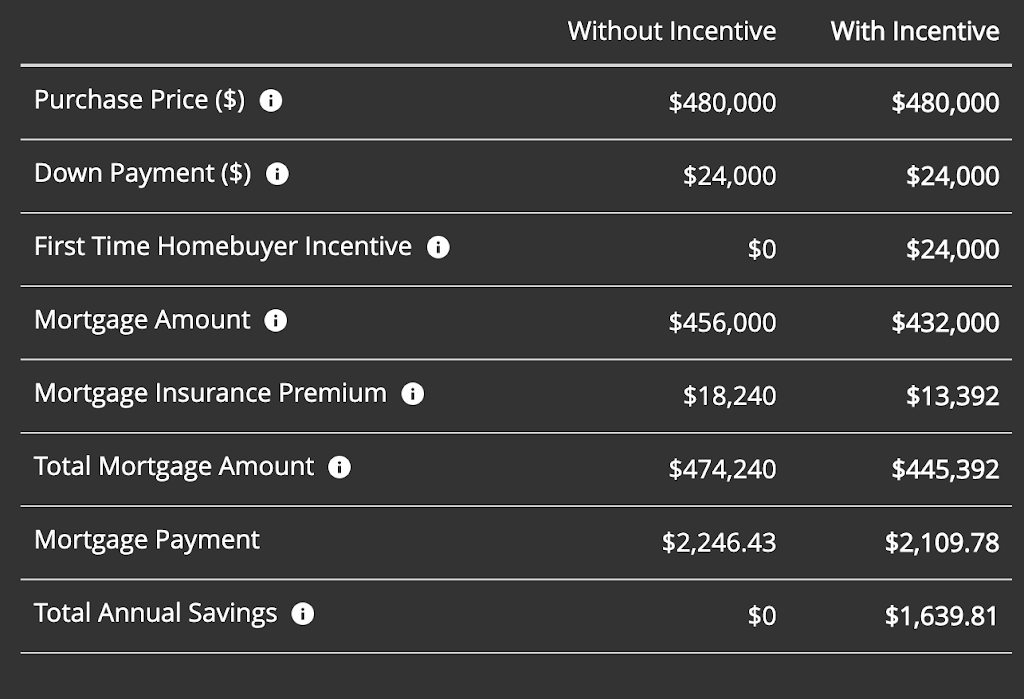The width and height of the screenshot is (1024, 699).
Task: Click the $456,000 mortgage amount value
Action: tap(722, 322)
